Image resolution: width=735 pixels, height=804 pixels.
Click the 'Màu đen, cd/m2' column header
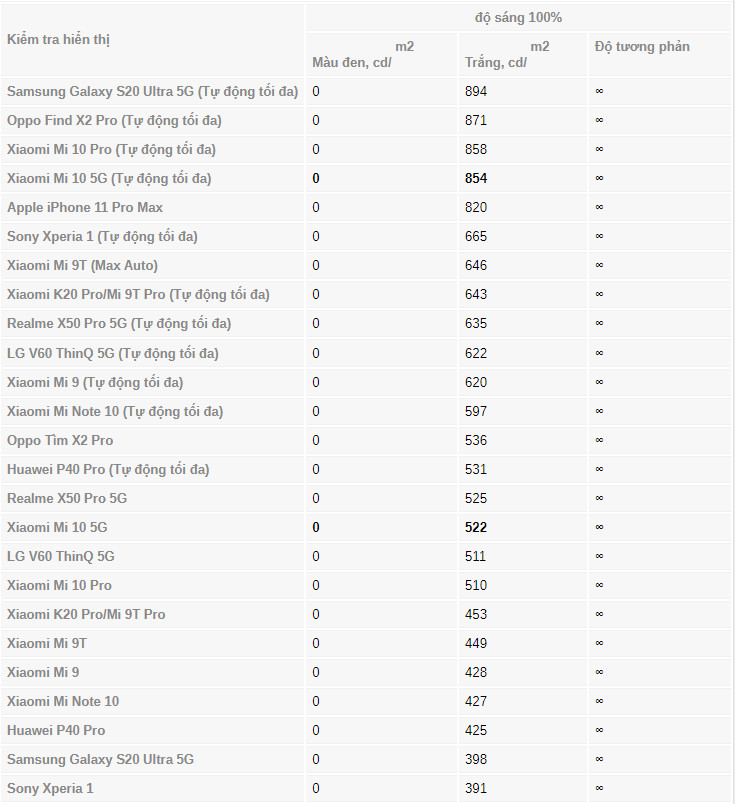click(363, 54)
